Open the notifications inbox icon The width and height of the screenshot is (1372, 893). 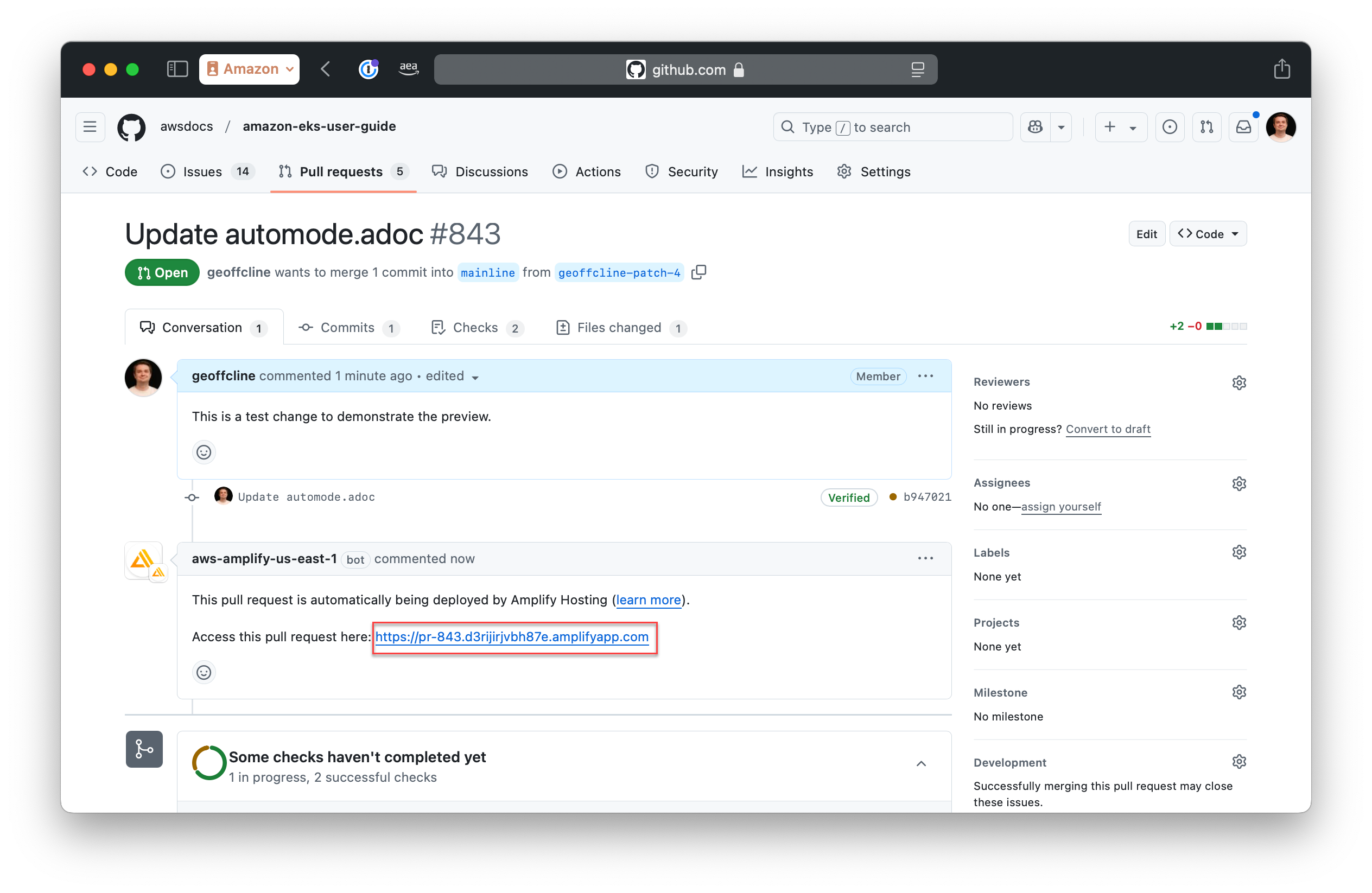coord(1244,127)
